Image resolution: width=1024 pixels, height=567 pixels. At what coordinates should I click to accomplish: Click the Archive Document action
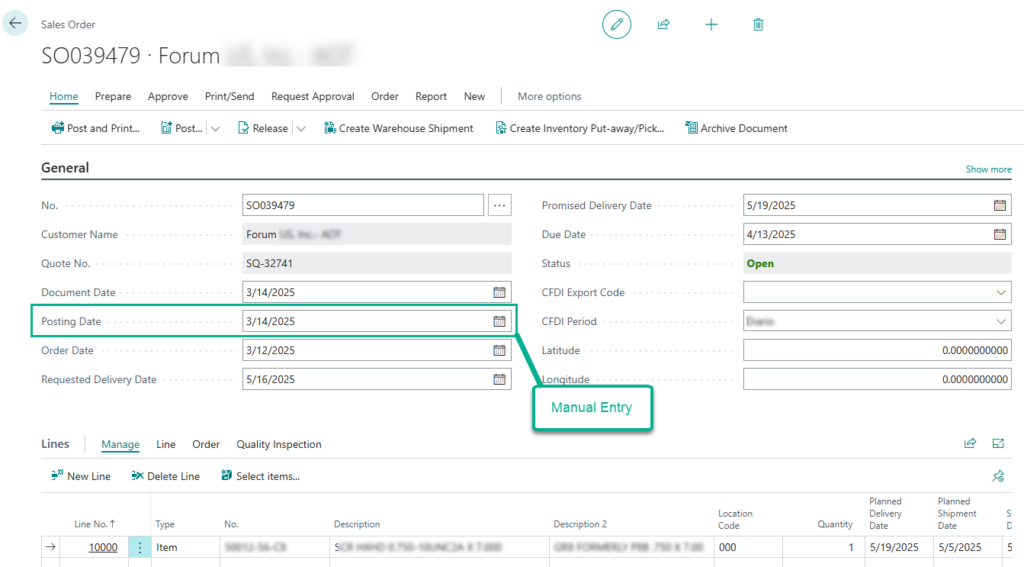(x=736, y=129)
